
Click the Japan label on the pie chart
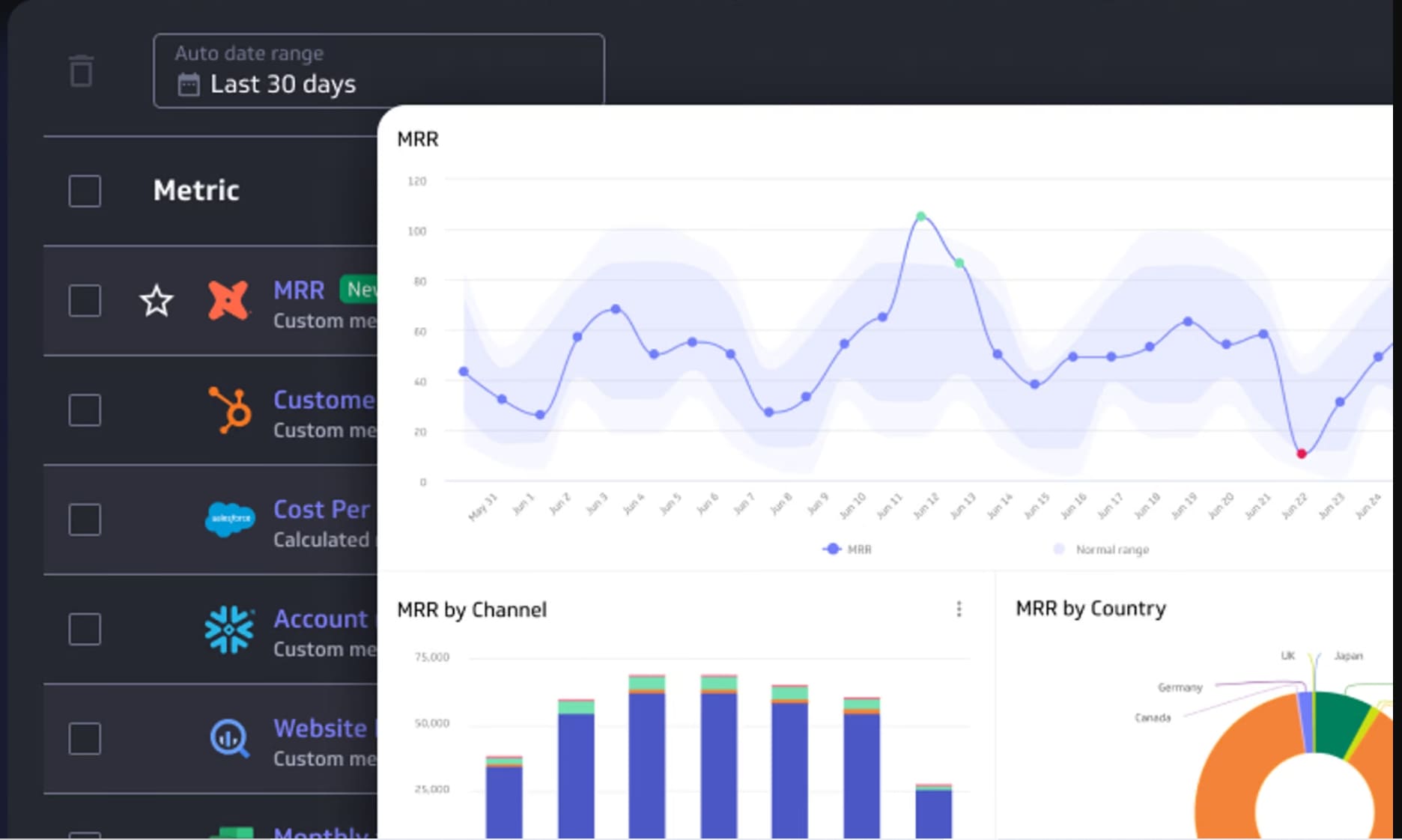(1348, 656)
